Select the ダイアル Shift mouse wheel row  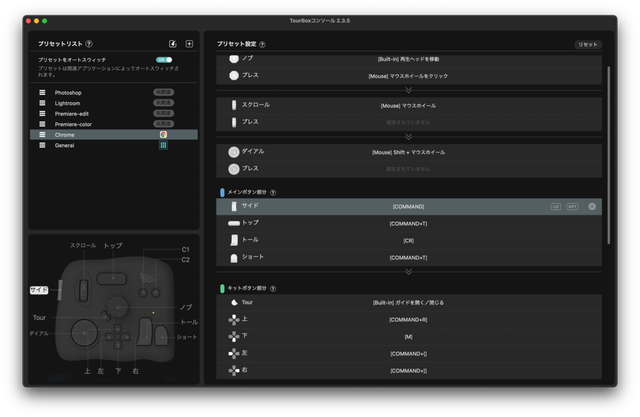[409, 152]
